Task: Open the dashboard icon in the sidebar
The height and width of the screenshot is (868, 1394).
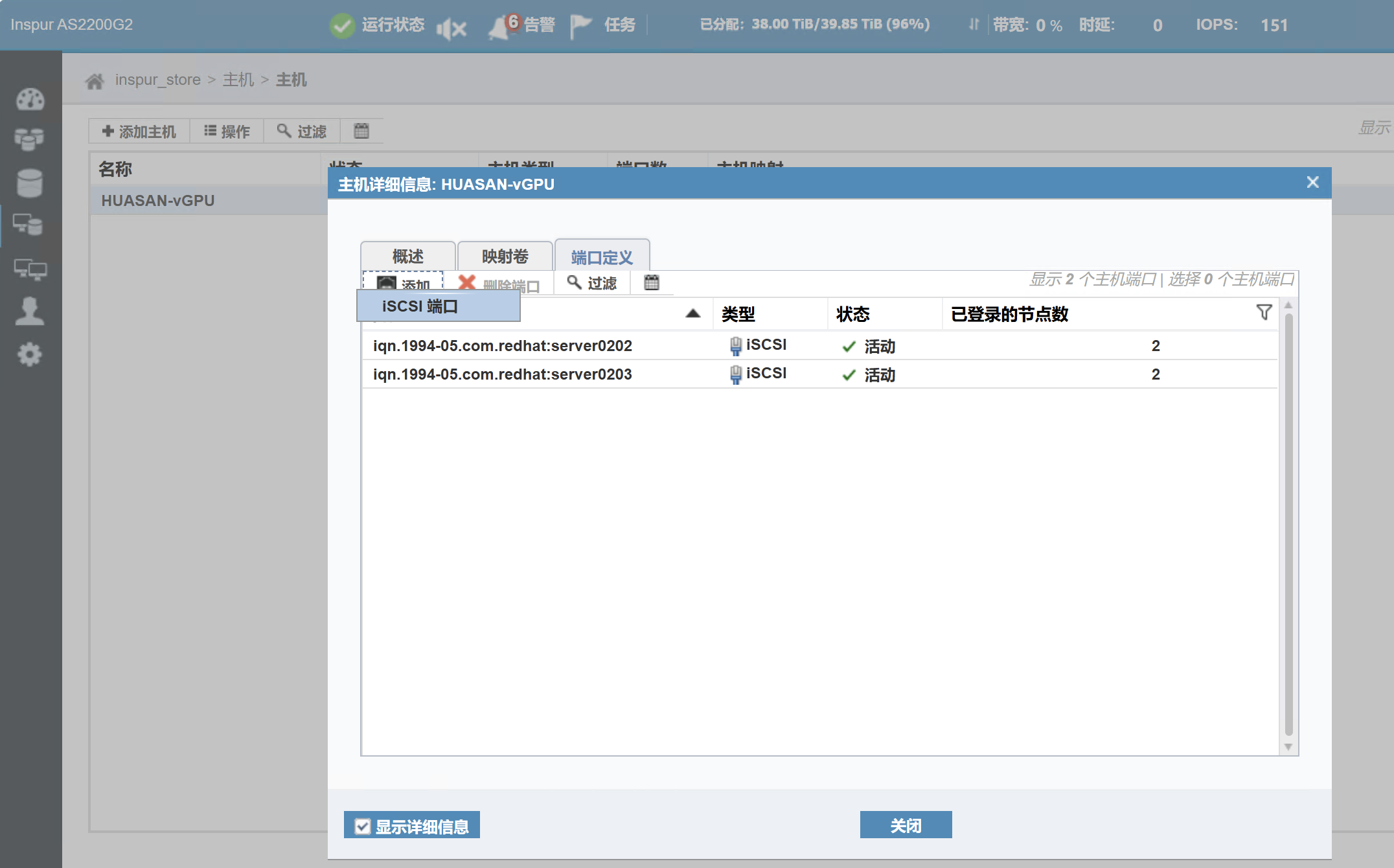Action: tap(30, 99)
